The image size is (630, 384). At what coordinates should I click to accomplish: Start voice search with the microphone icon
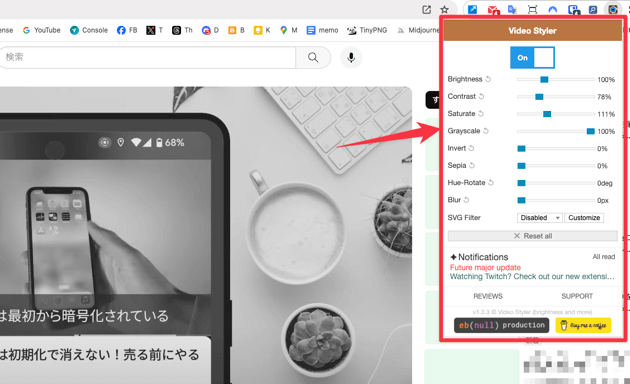click(x=351, y=57)
